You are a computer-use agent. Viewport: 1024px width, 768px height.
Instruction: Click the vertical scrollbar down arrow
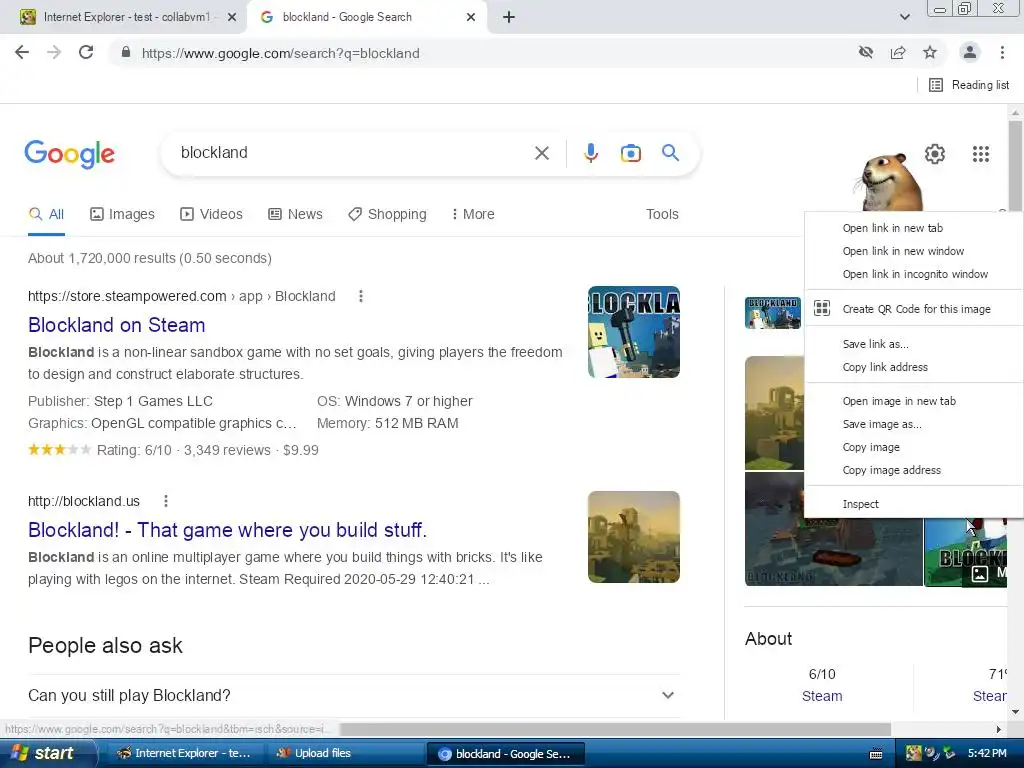(1015, 712)
